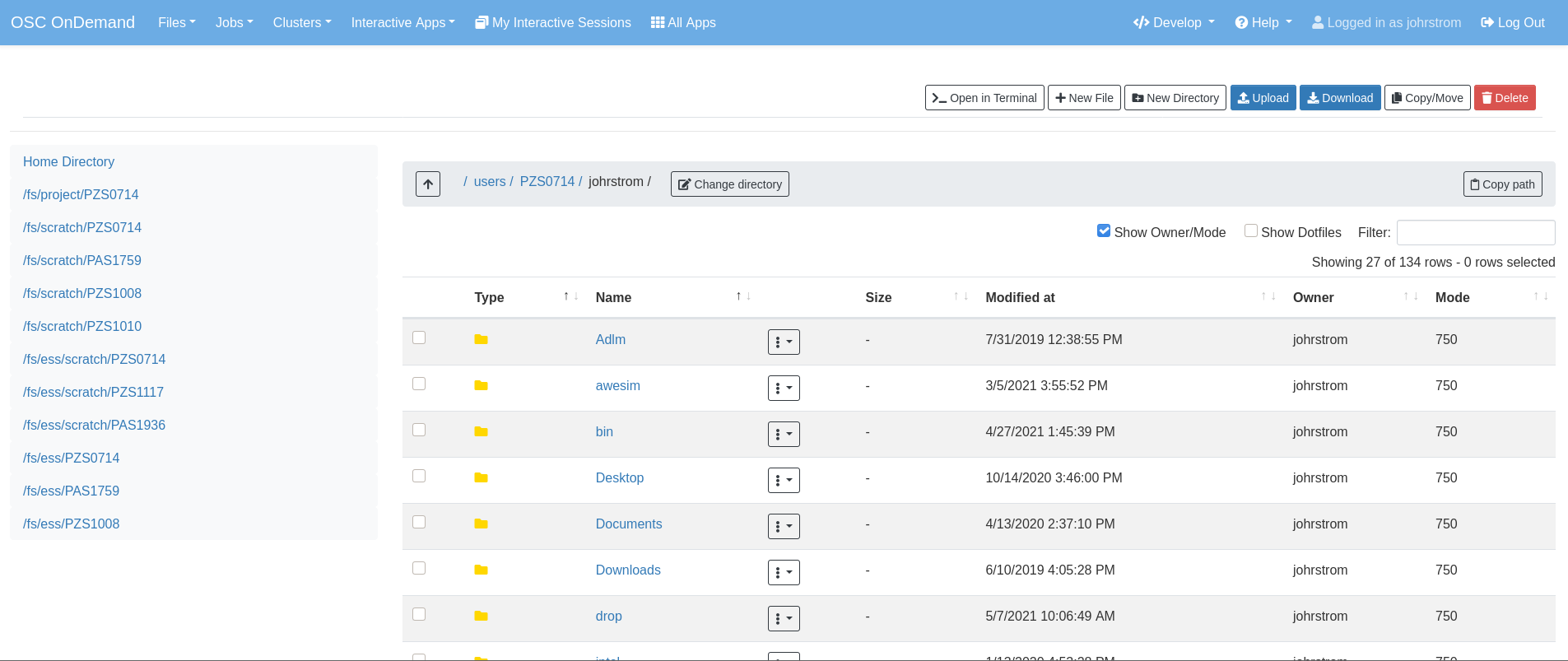Image resolution: width=1568 pixels, height=661 pixels.
Task: Click the Copy path clipboard button
Action: coord(1501,184)
